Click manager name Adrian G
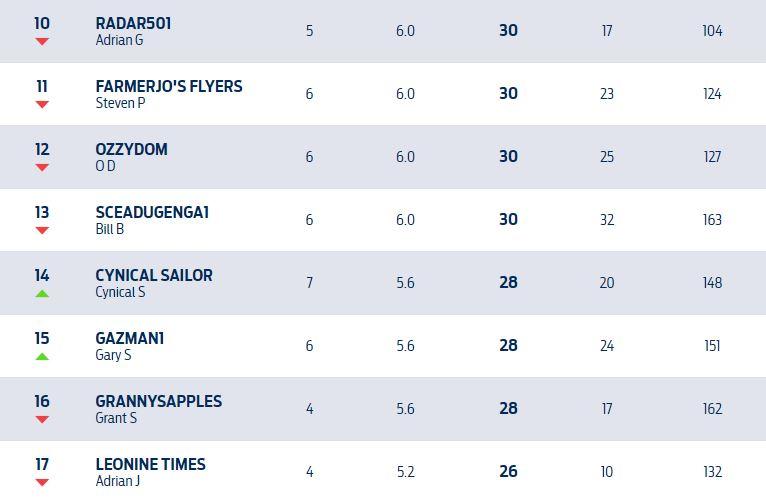The image size is (766, 503). click(119, 41)
